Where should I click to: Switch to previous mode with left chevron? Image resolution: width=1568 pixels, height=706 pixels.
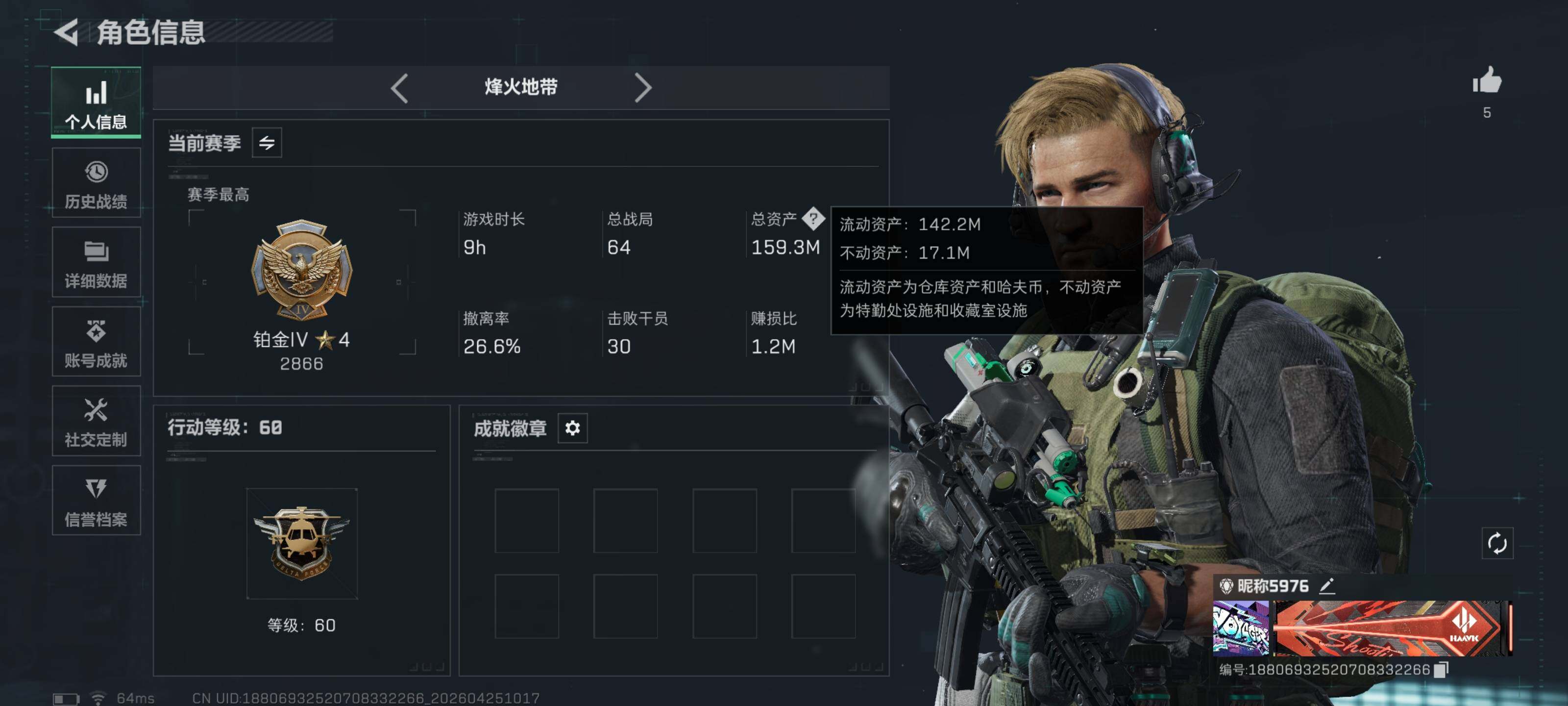click(399, 88)
